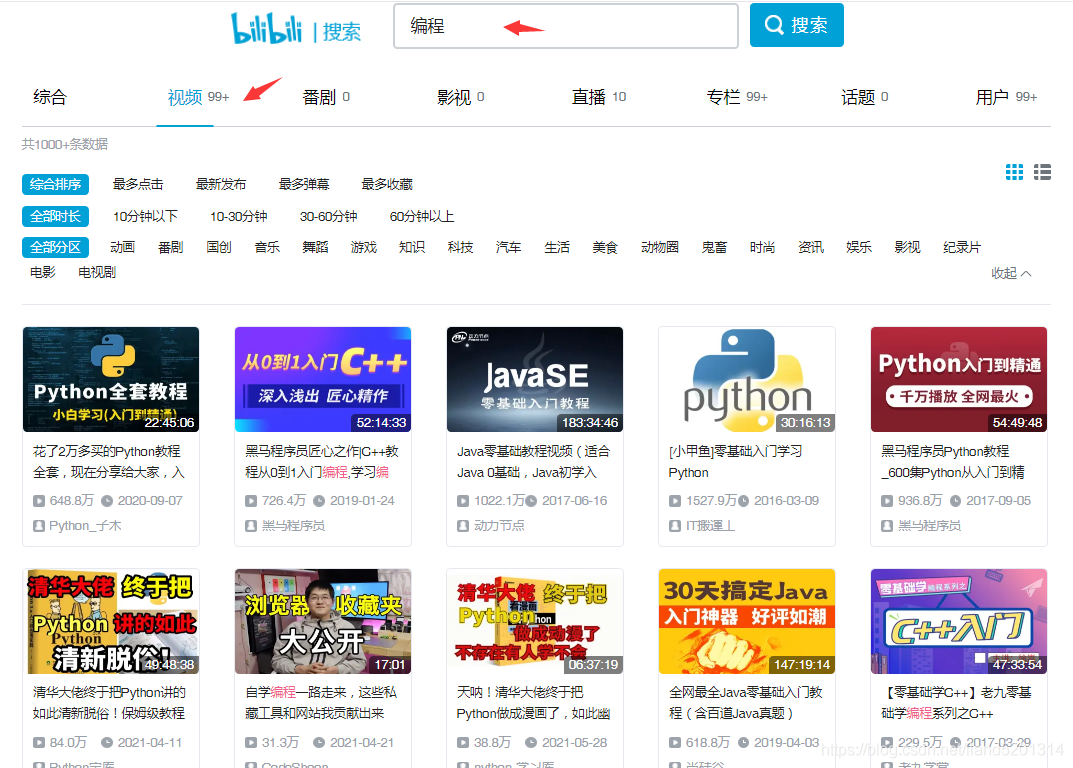Sort by 最新发布

pyautogui.click(x=221, y=184)
